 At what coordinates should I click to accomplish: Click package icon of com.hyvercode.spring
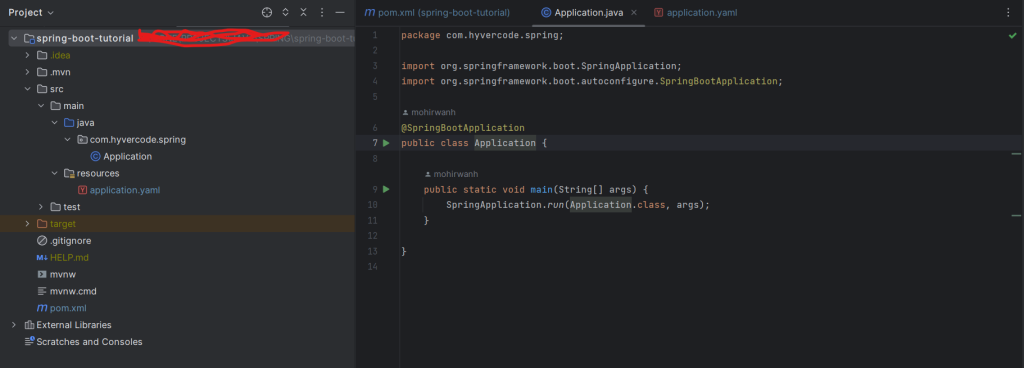click(82, 140)
